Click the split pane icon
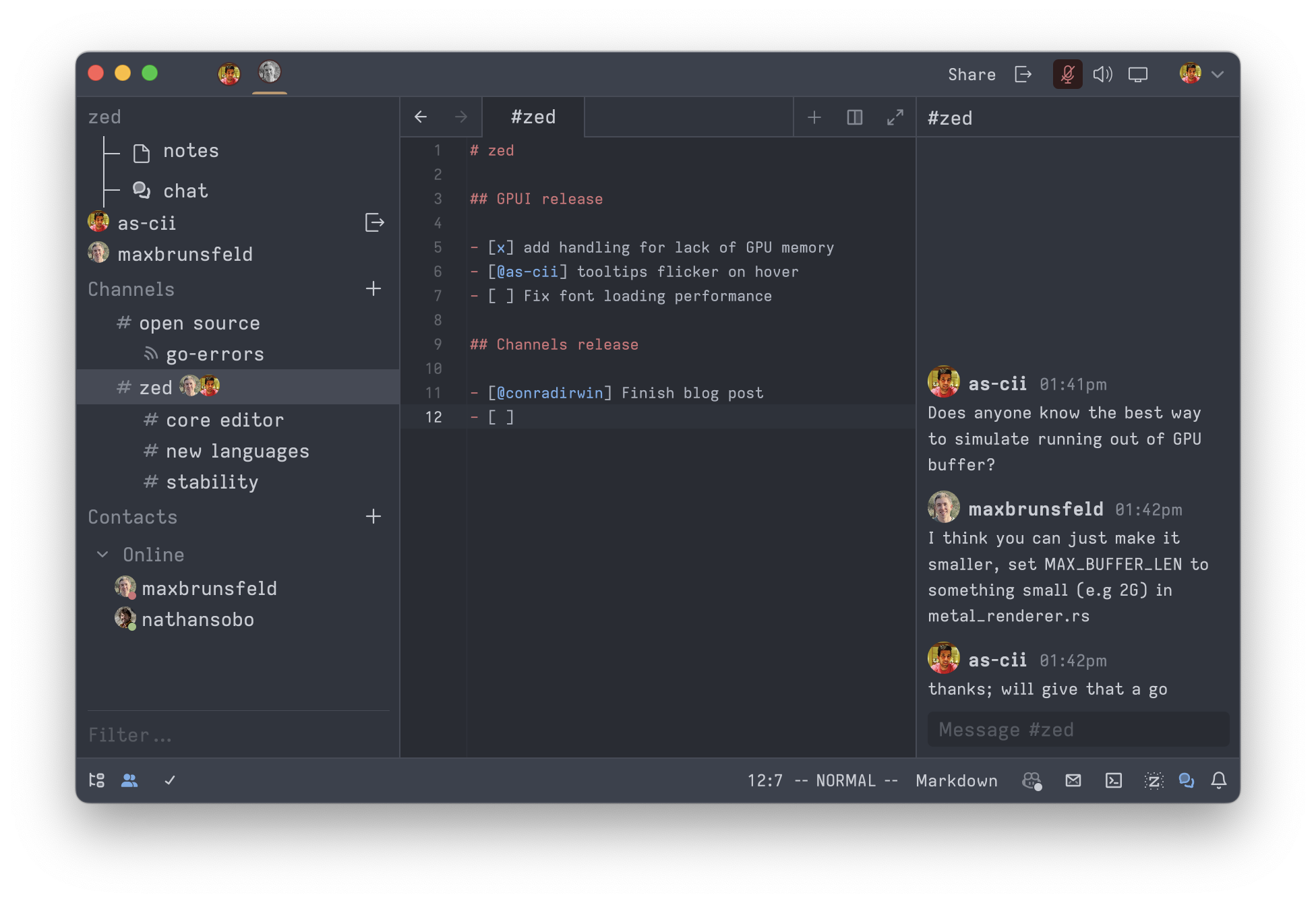This screenshot has height=903, width=1316. pos(854,117)
